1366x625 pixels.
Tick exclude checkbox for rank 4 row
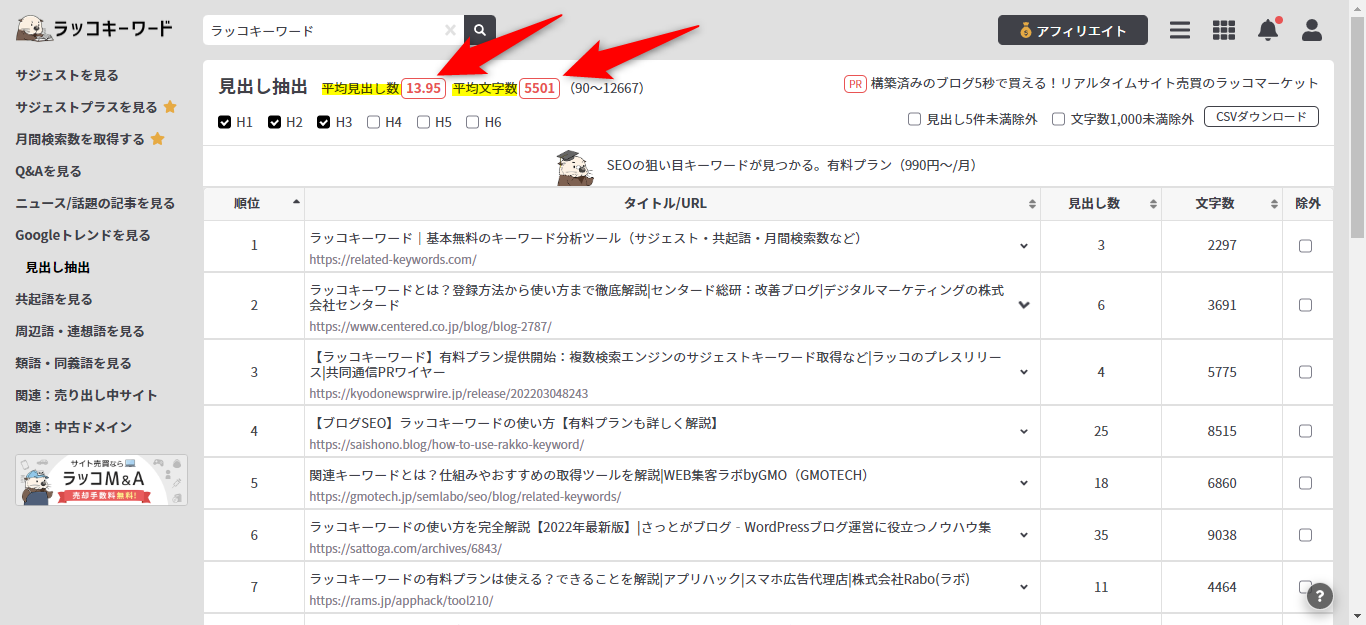pos(1305,431)
